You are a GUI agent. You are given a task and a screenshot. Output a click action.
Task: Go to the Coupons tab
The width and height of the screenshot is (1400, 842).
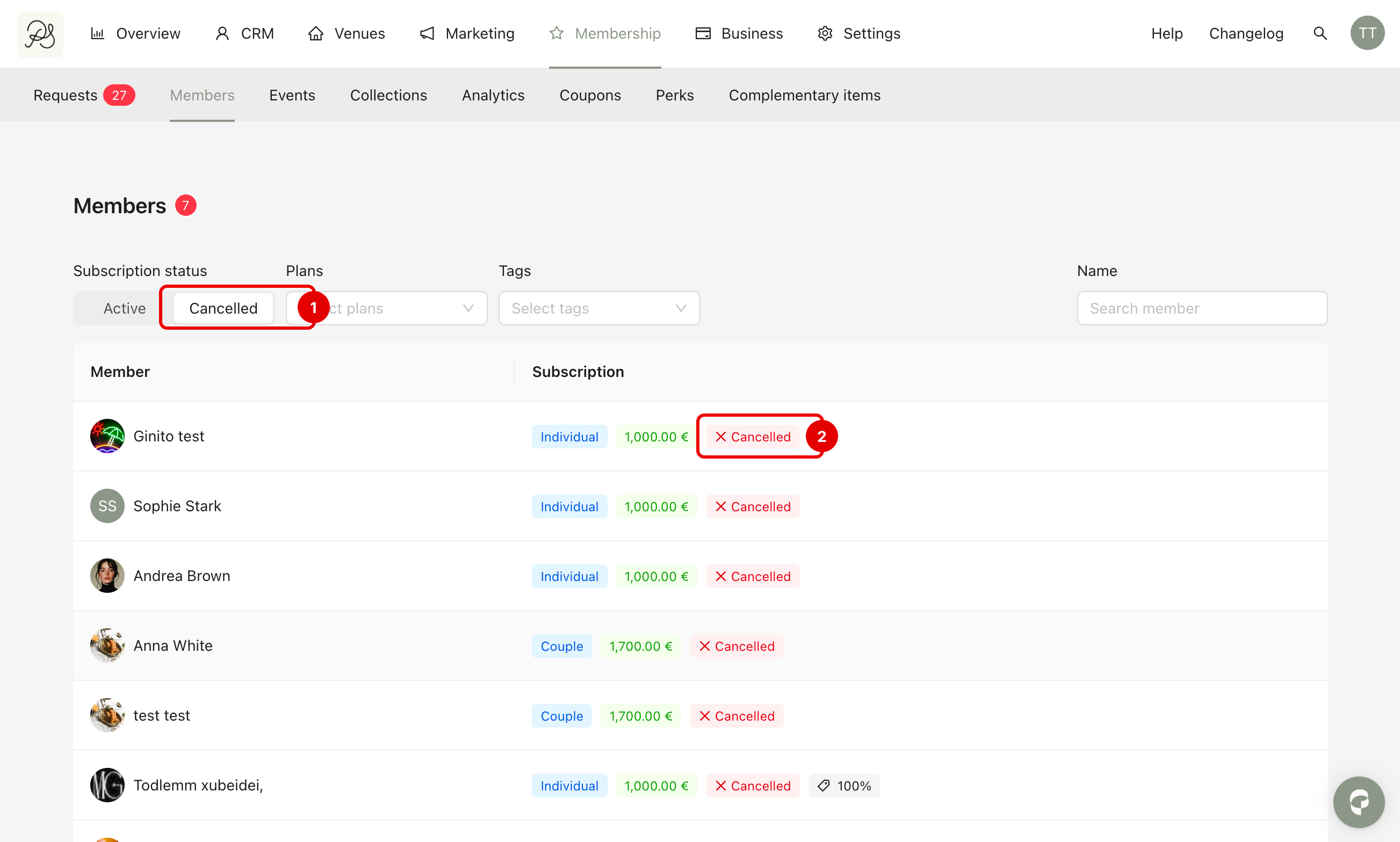click(590, 96)
